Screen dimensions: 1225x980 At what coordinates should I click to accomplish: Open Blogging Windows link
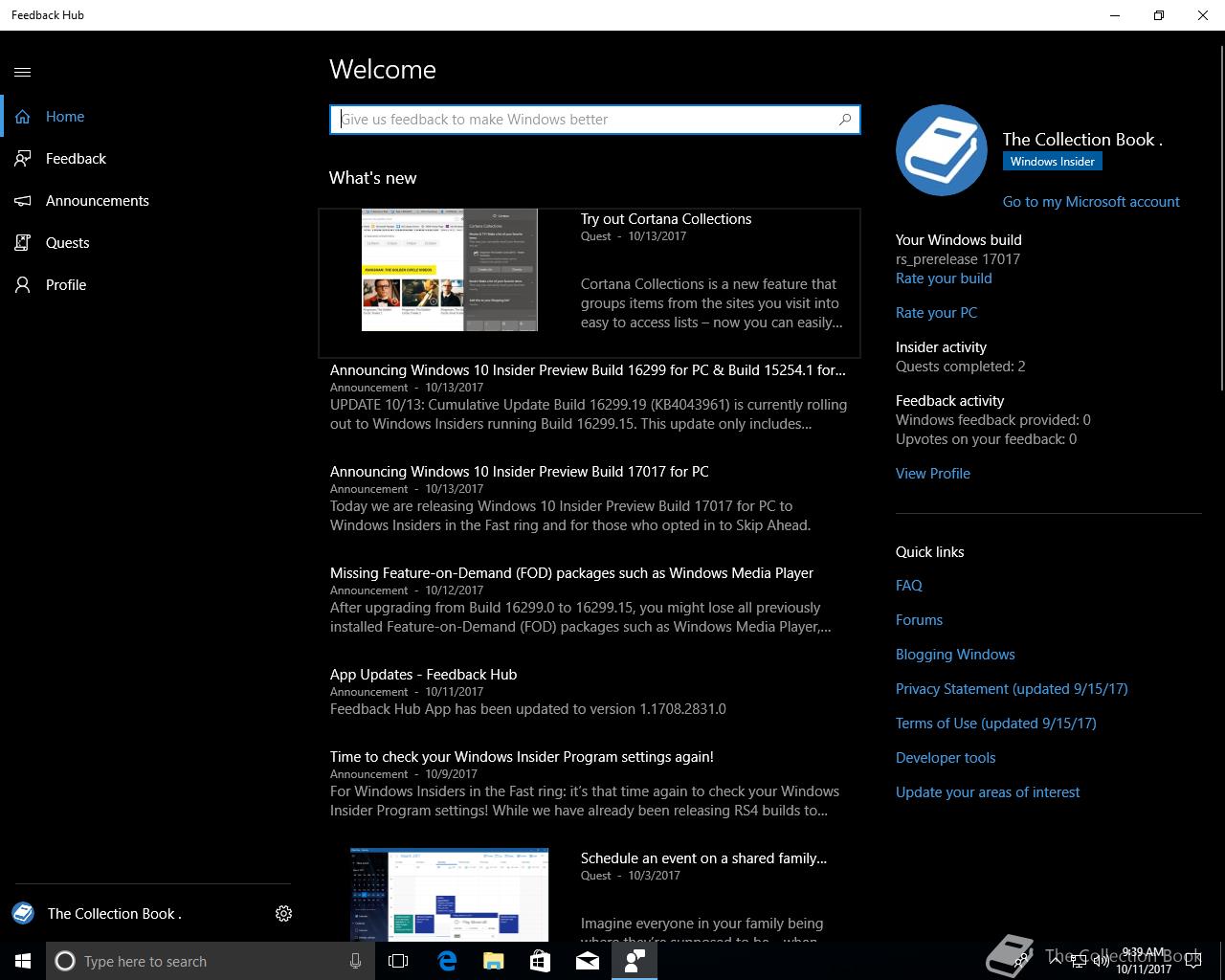tap(955, 655)
